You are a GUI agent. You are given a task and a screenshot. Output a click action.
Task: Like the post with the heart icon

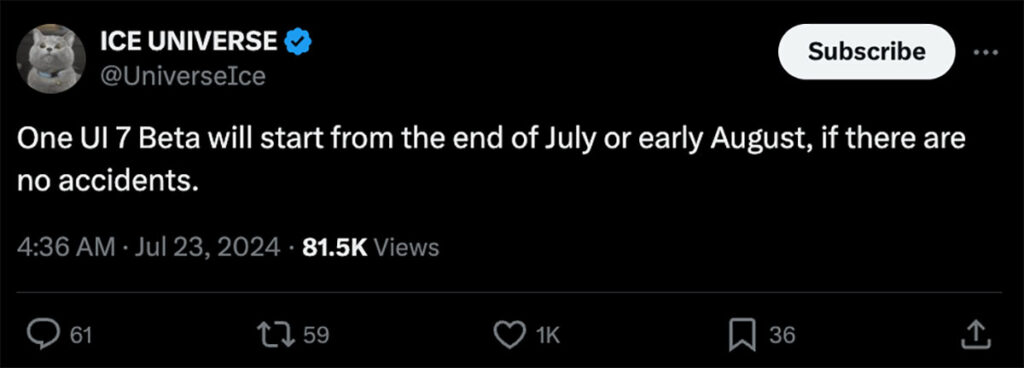click(x=511, y=335)
